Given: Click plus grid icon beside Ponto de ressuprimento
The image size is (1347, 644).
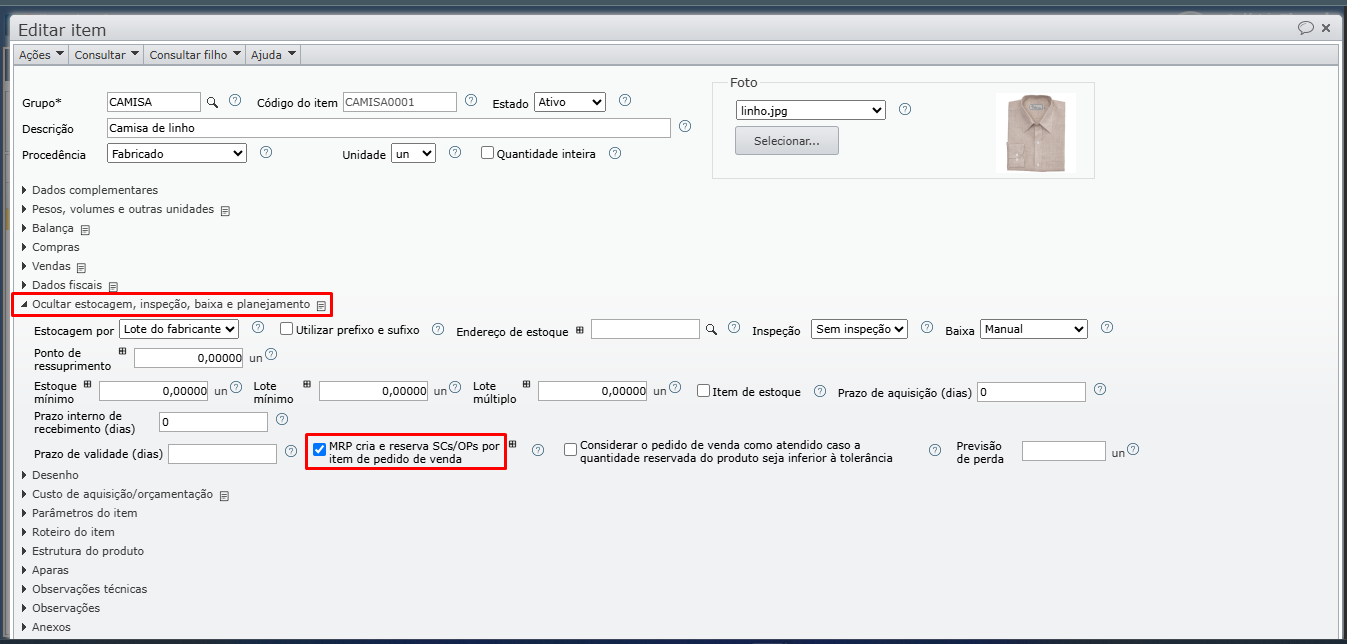Looking at the screenshot, I should [123, 351].
